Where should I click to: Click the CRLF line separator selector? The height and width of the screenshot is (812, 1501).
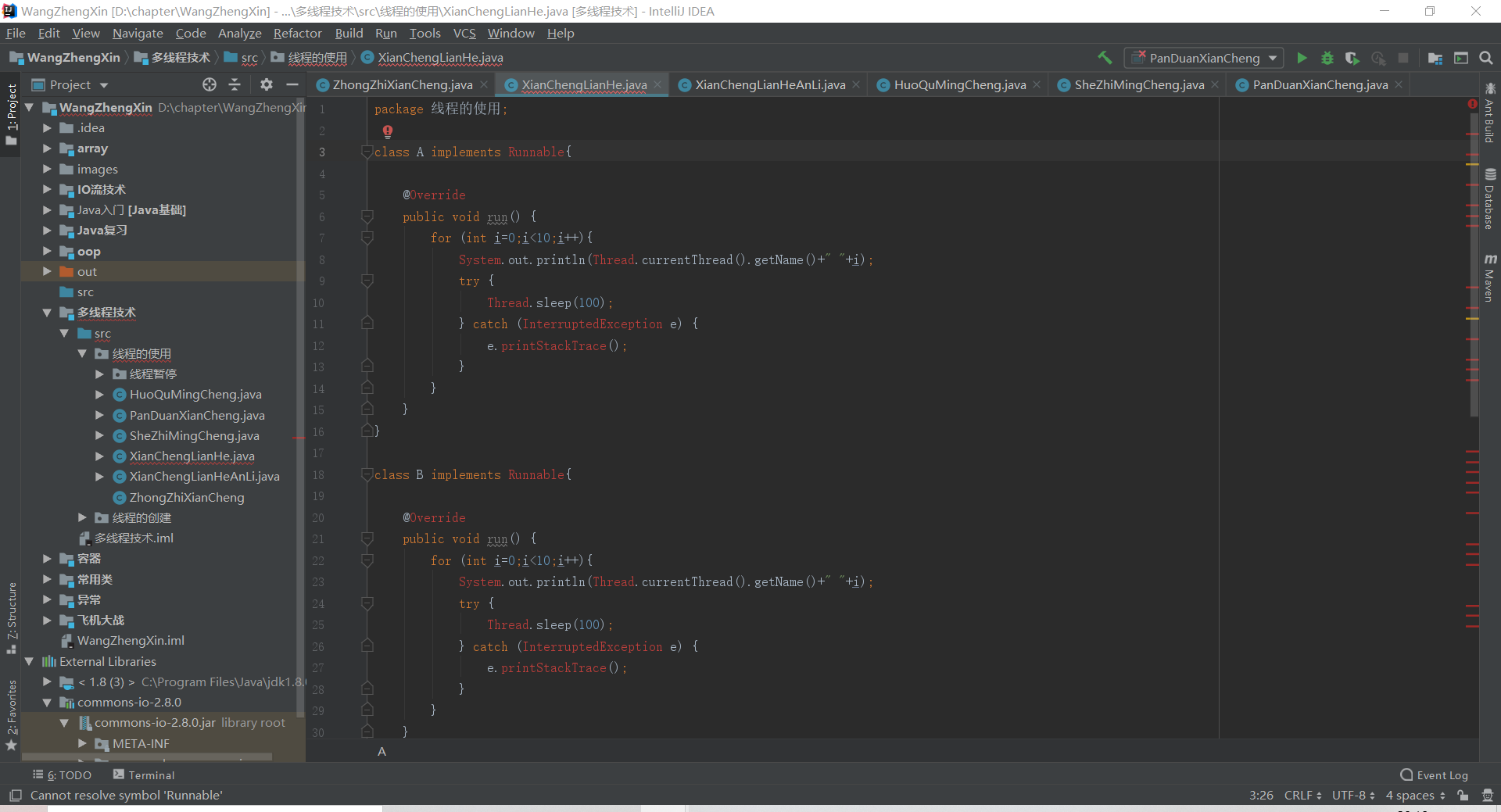click(1302, 796)
